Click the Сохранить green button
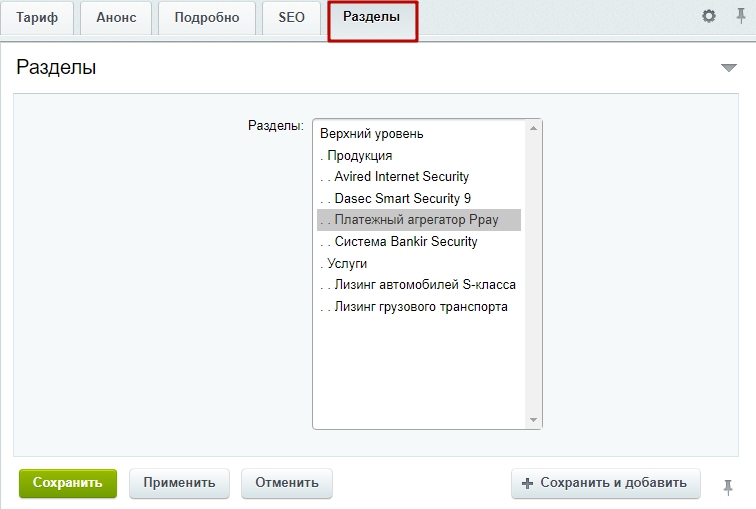Viewport: 756px width, 509px height. (68, 483)
